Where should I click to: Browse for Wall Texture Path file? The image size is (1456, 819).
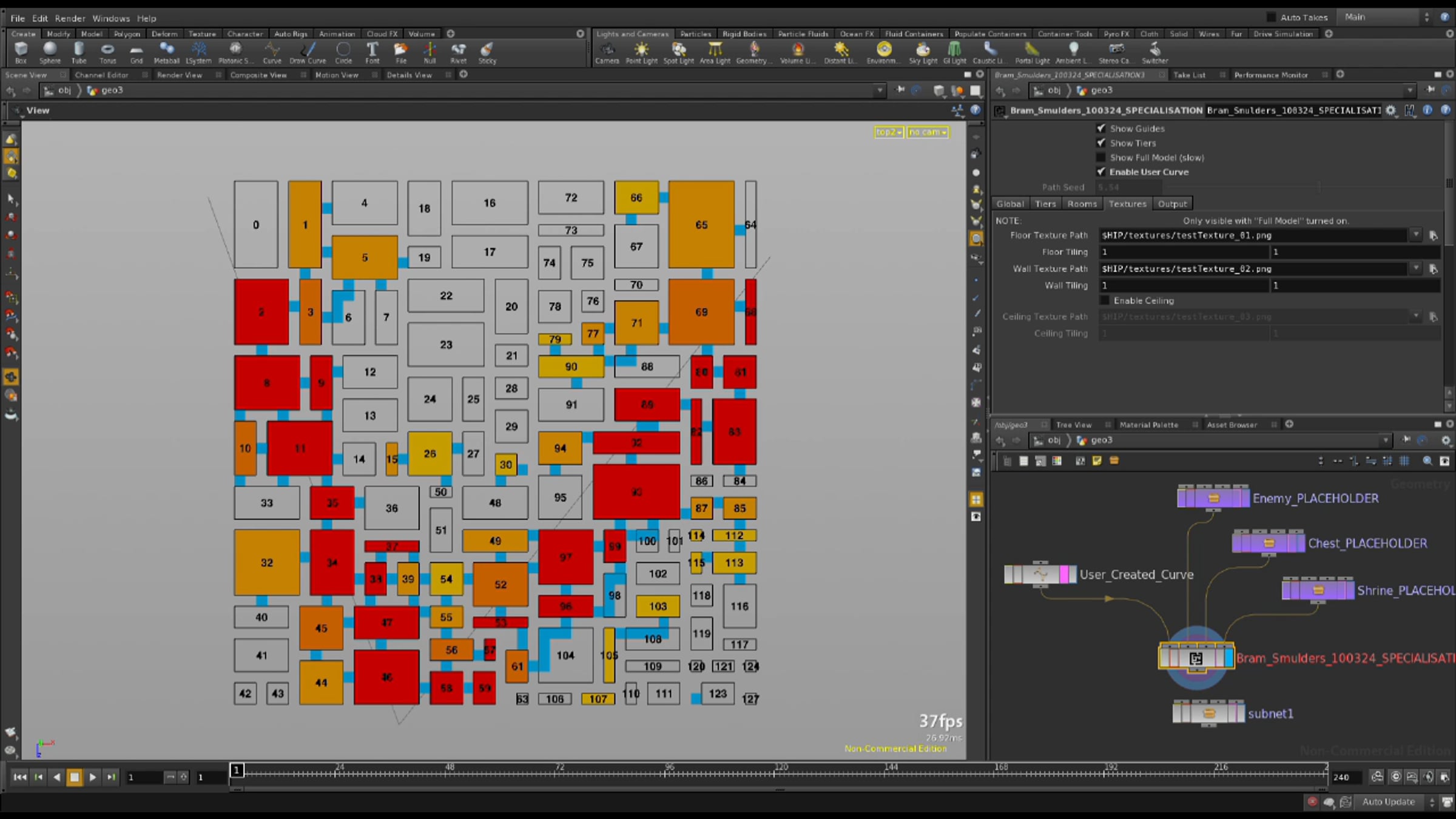point(1434,269)
